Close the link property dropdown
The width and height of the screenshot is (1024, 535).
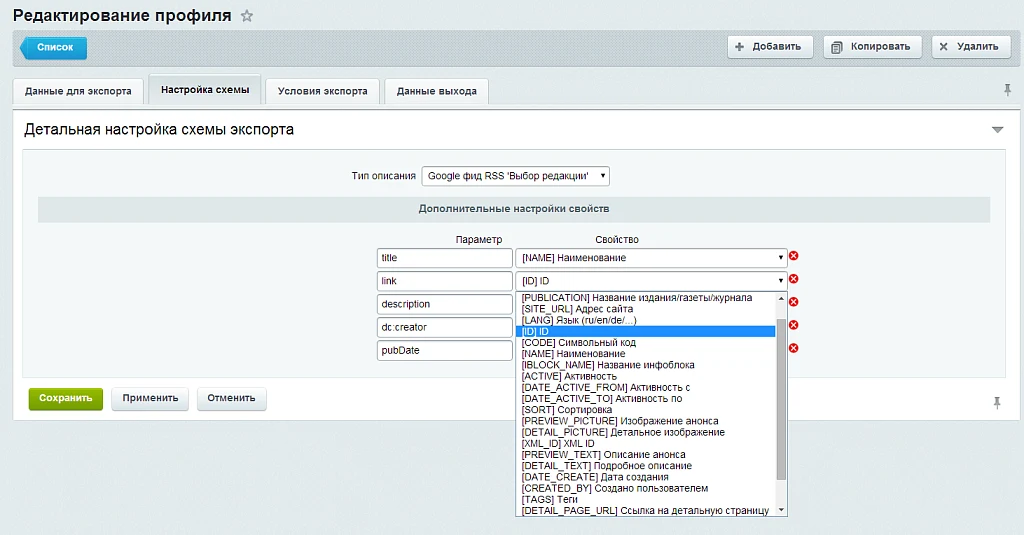tap(651, 281)
